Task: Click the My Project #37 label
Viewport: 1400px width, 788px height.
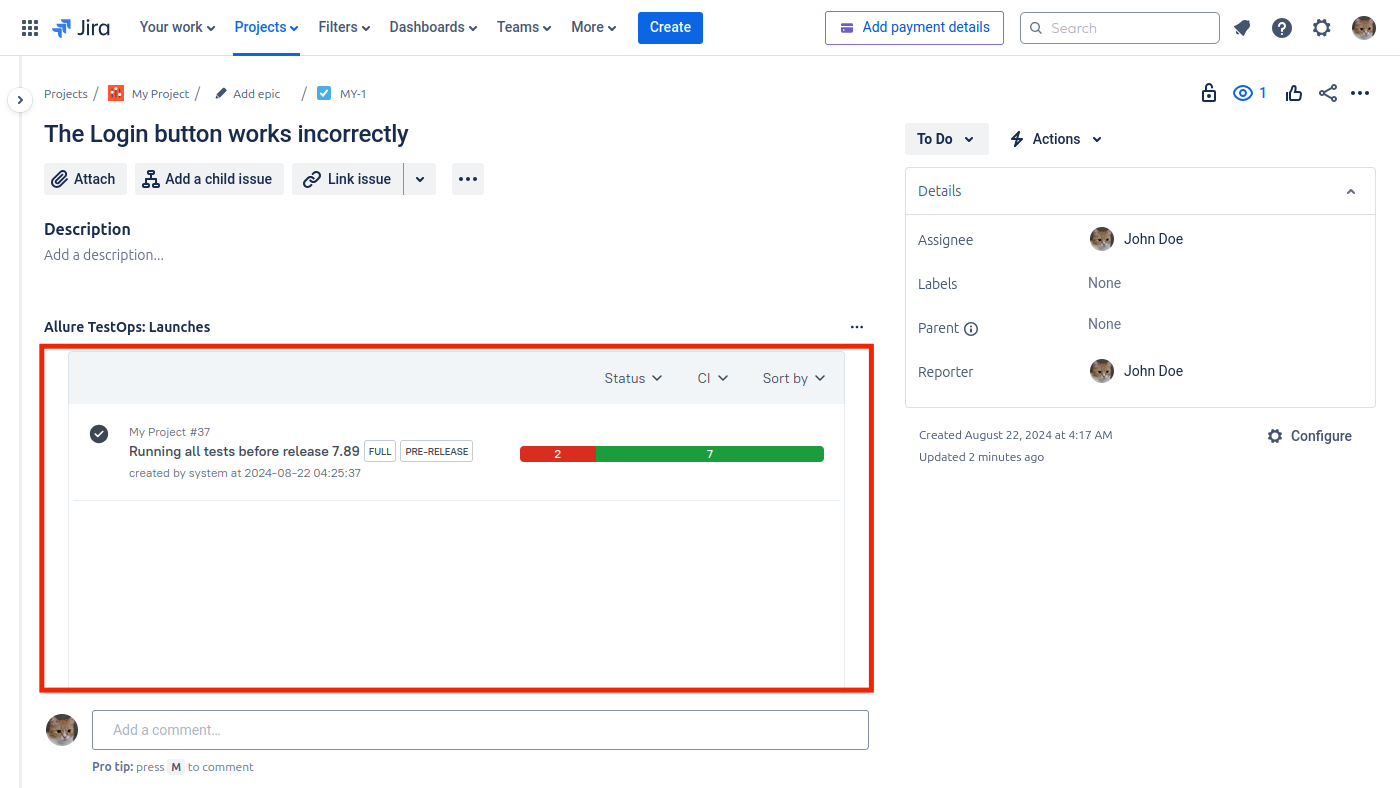Action: pos(170,432)
